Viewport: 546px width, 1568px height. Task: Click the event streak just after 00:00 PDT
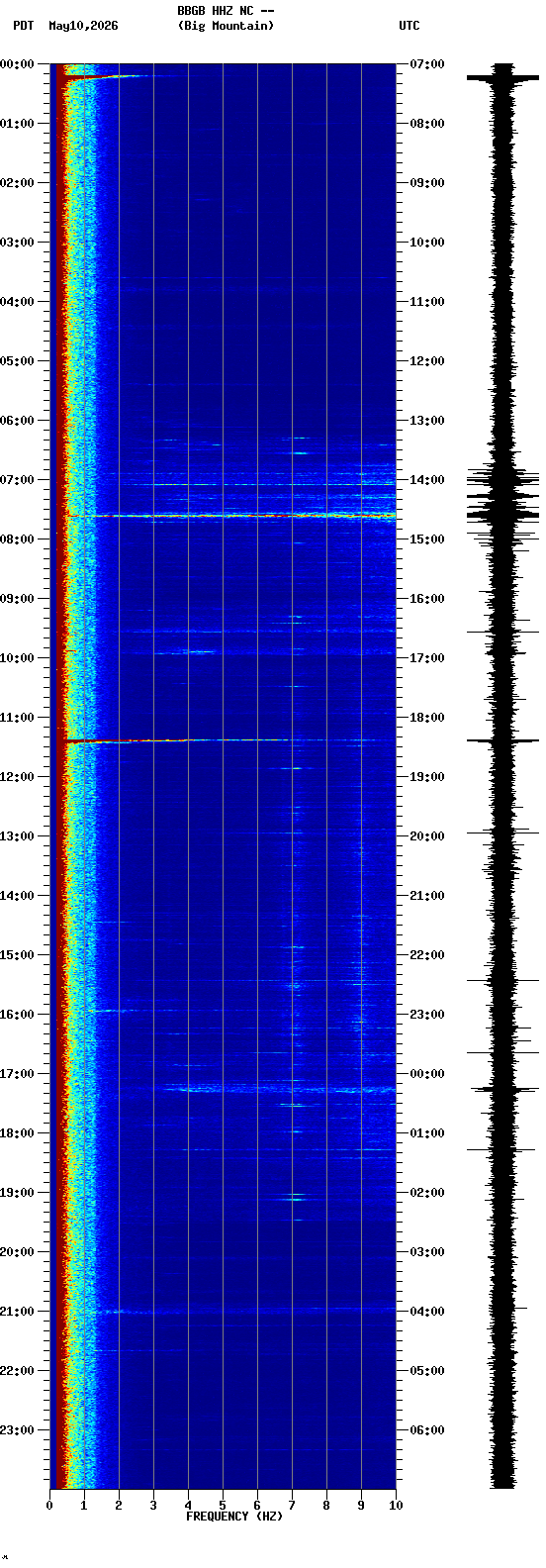point(107,76)
